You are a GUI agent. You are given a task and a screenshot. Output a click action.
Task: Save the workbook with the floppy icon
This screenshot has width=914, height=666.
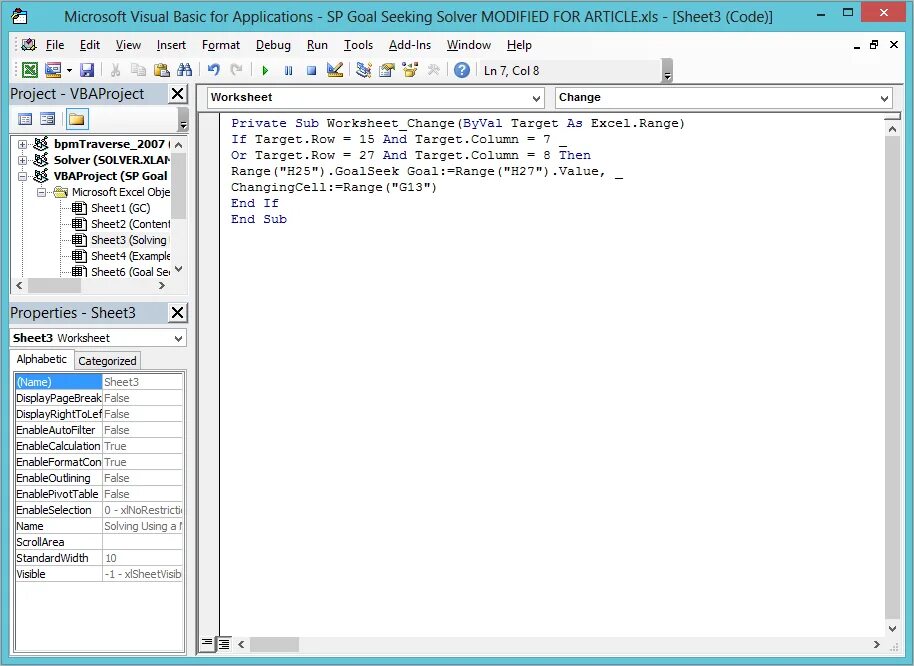(87, 71)
